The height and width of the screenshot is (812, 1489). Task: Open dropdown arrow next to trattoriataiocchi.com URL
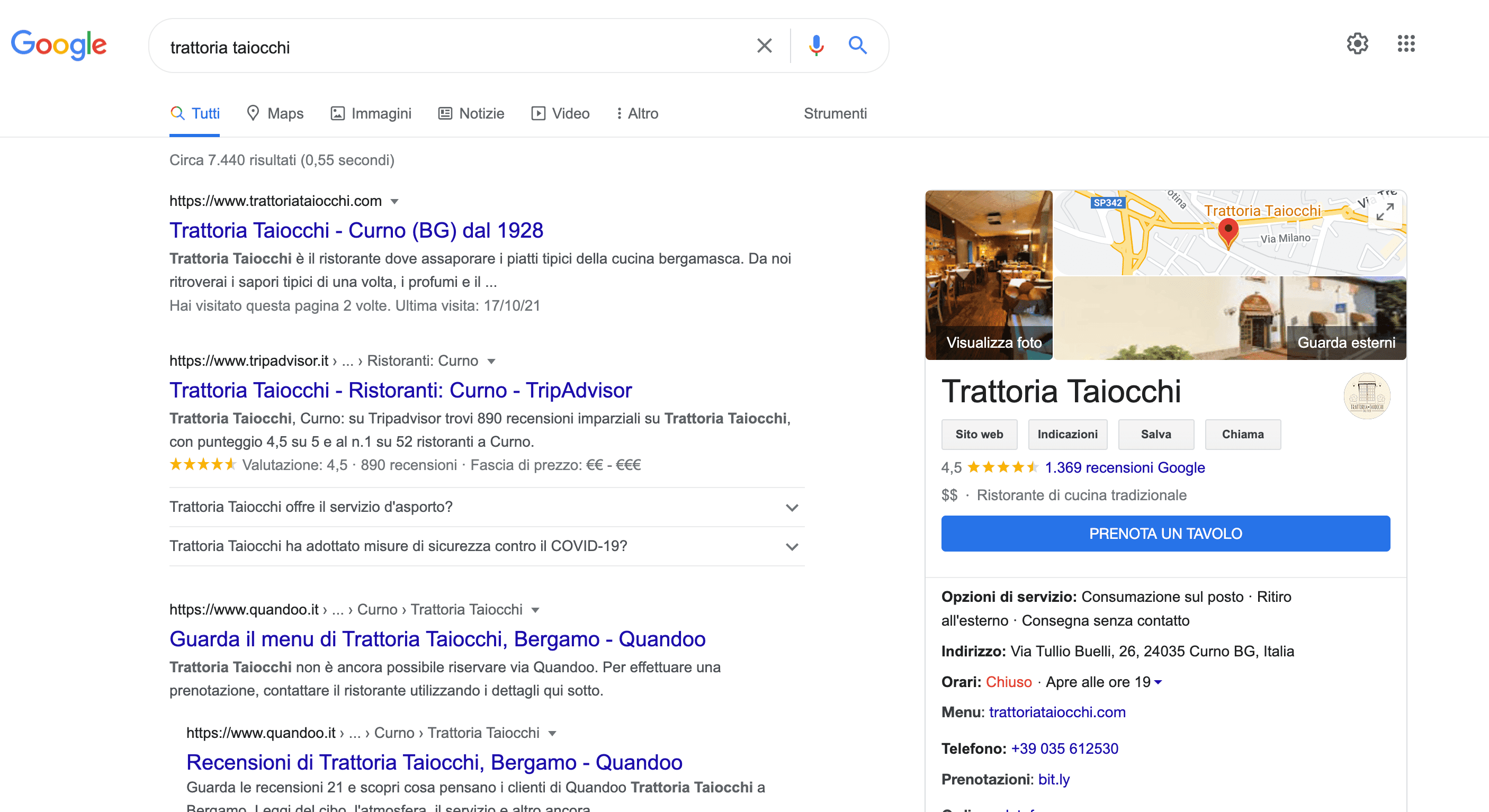[x=395, y=202]
